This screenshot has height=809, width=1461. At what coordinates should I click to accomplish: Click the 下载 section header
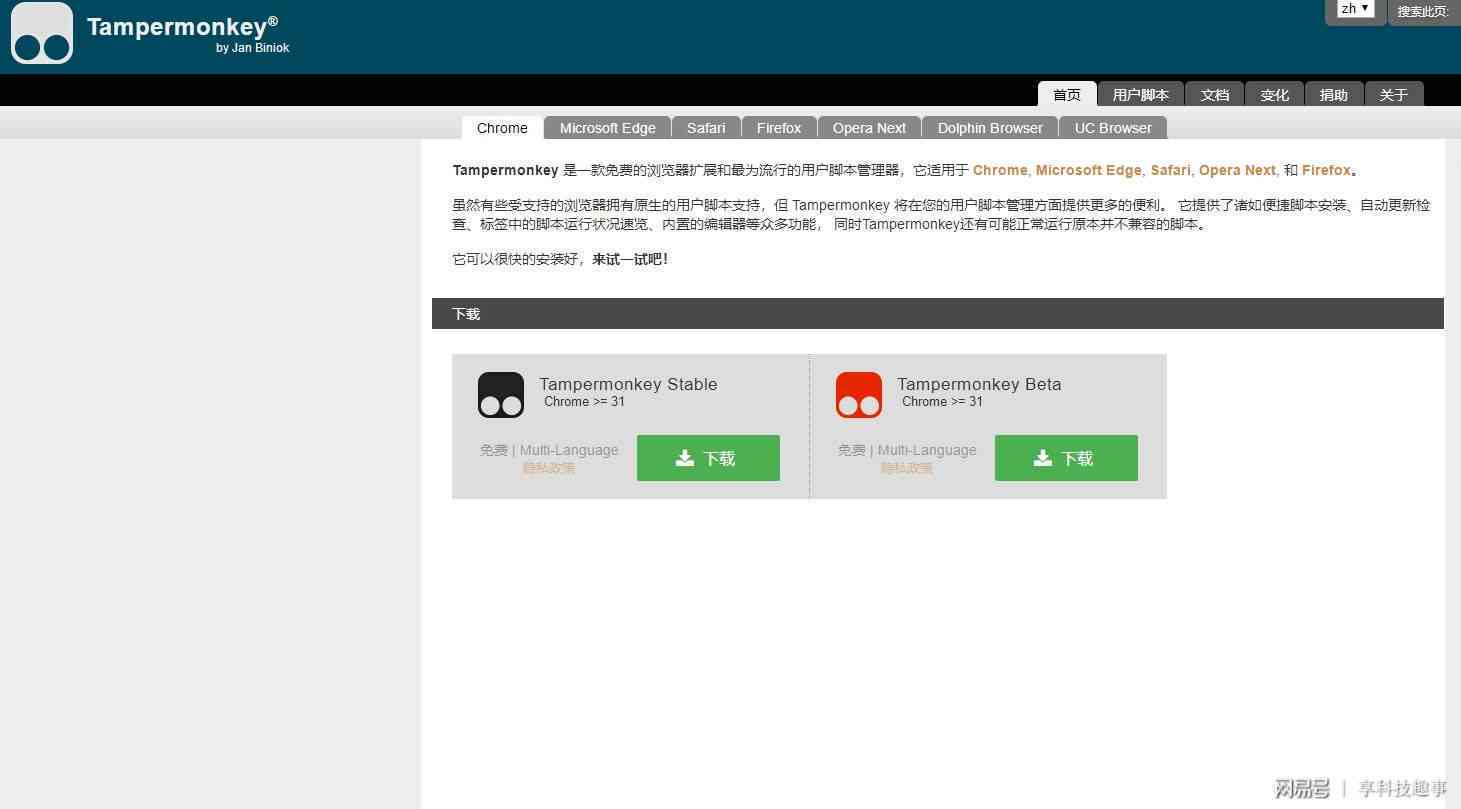point(938,313)
